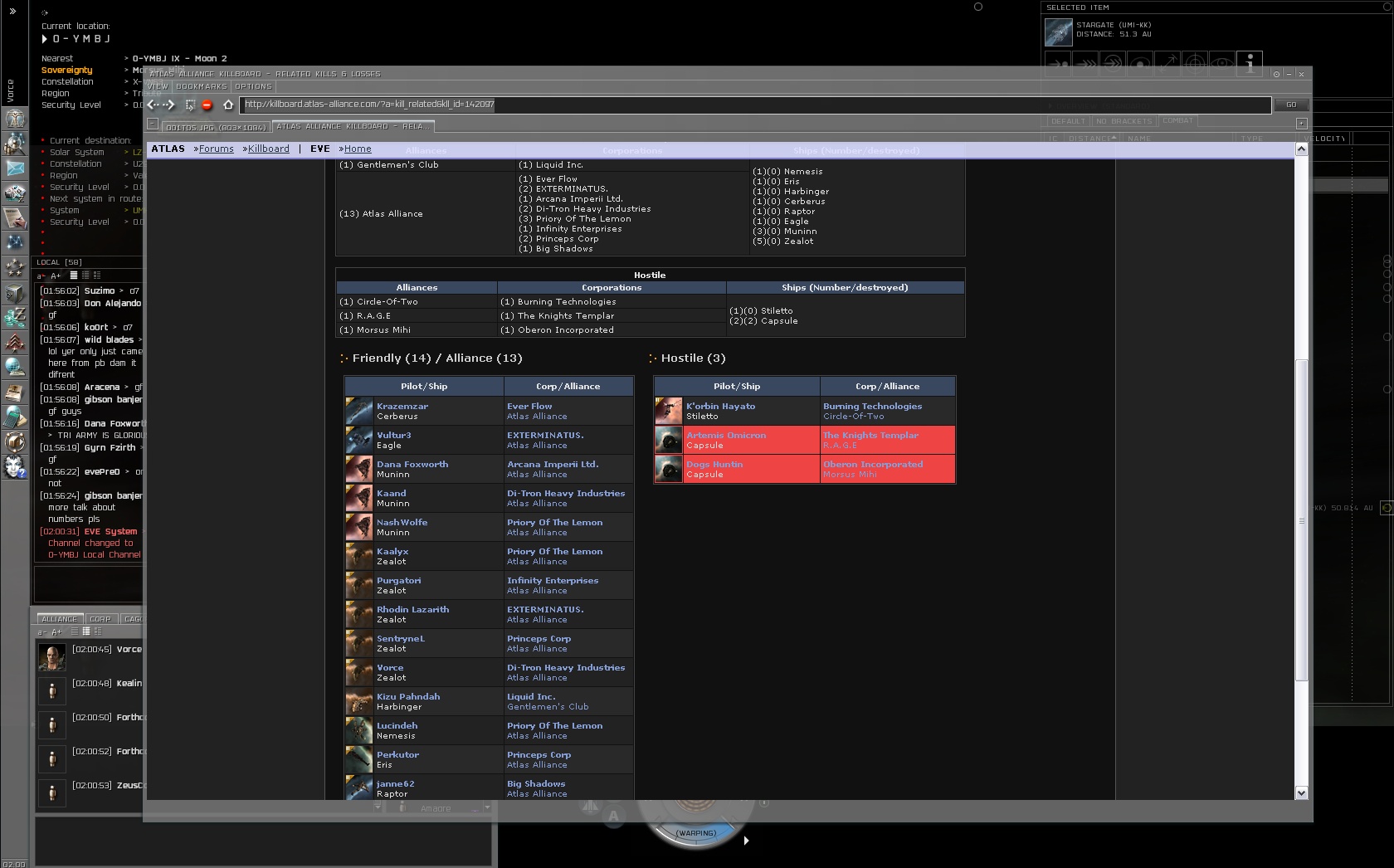
Task: Select the CORP chat tab
Action: click(100, 619)
